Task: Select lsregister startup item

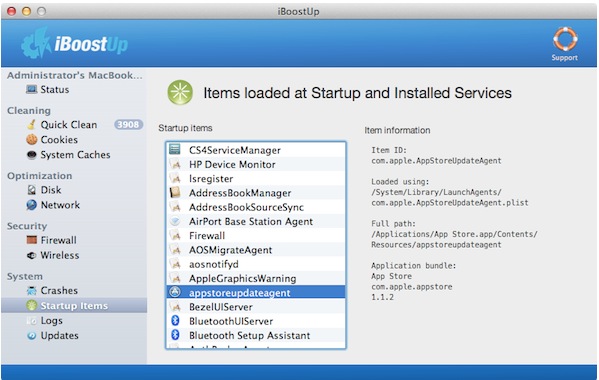Action: (x=256, y=178)
